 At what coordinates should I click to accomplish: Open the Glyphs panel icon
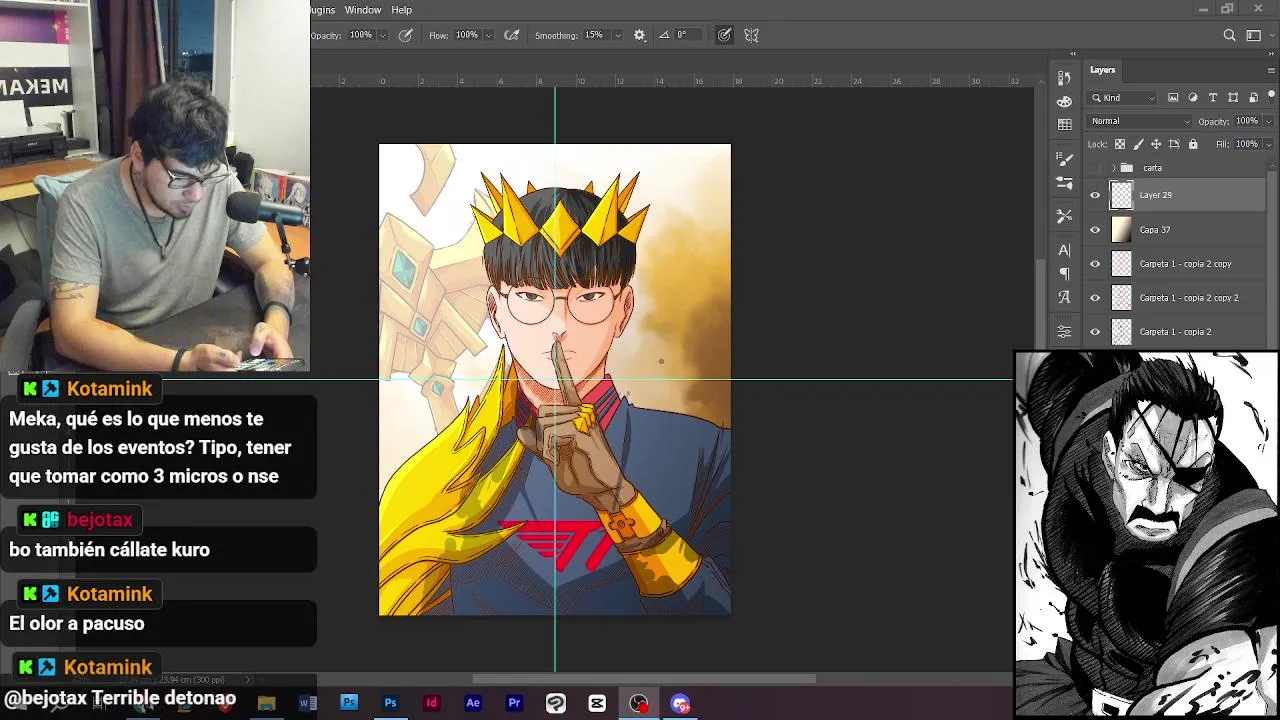[1064, 297]
